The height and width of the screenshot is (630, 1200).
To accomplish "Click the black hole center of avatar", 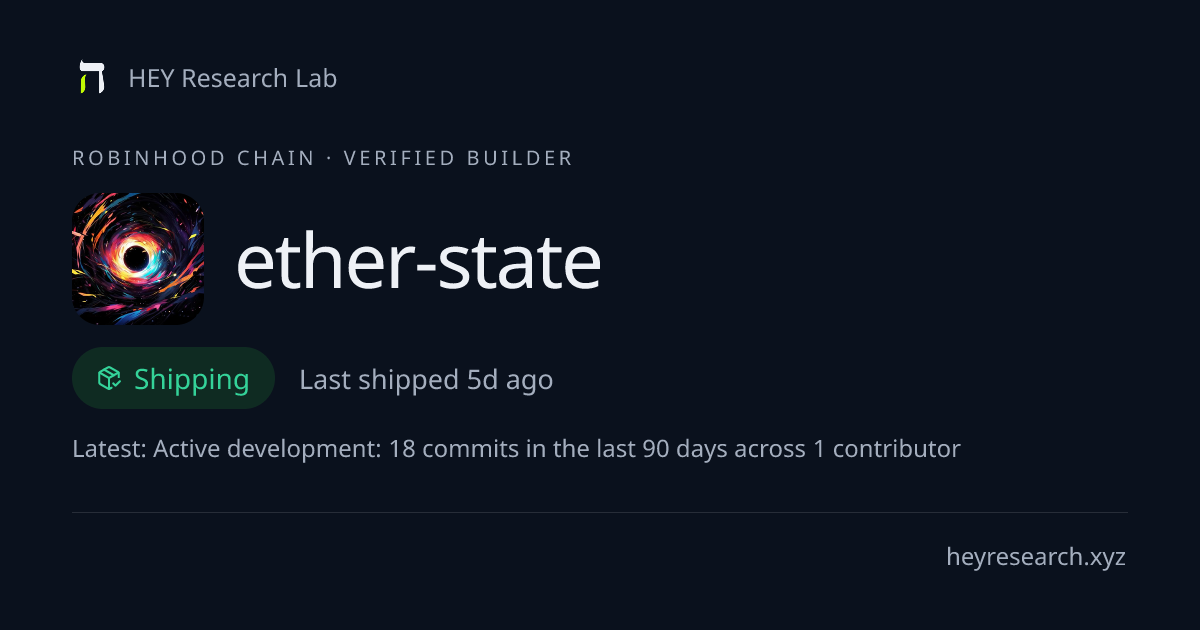I will (x=137, y=259).
